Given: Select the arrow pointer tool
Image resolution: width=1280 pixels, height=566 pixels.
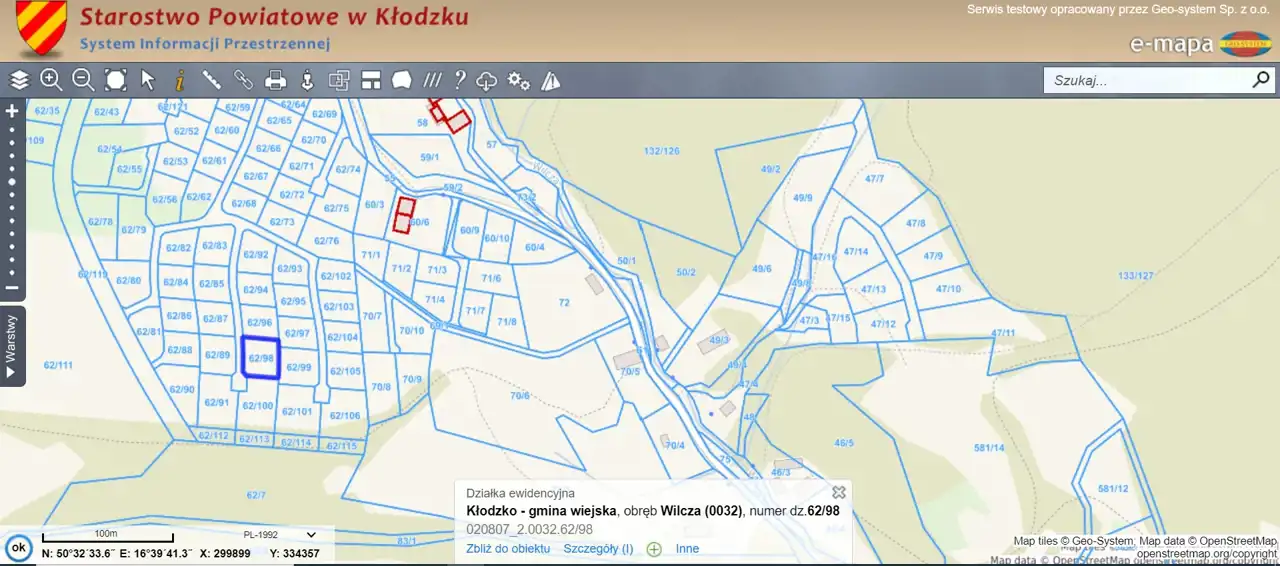Looking at the screenshot, I should 148,80.
